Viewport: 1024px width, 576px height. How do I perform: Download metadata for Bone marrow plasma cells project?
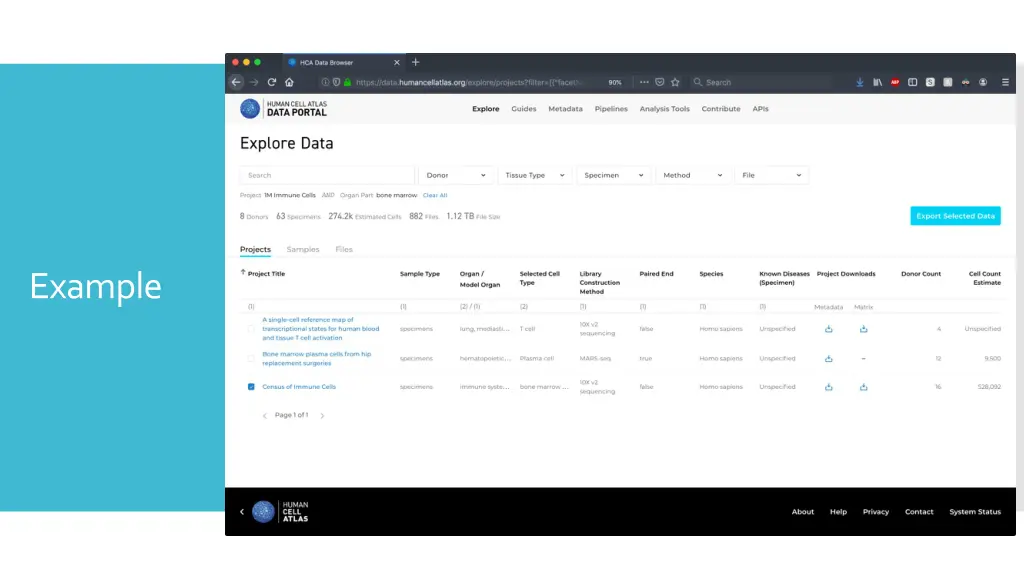828,358
